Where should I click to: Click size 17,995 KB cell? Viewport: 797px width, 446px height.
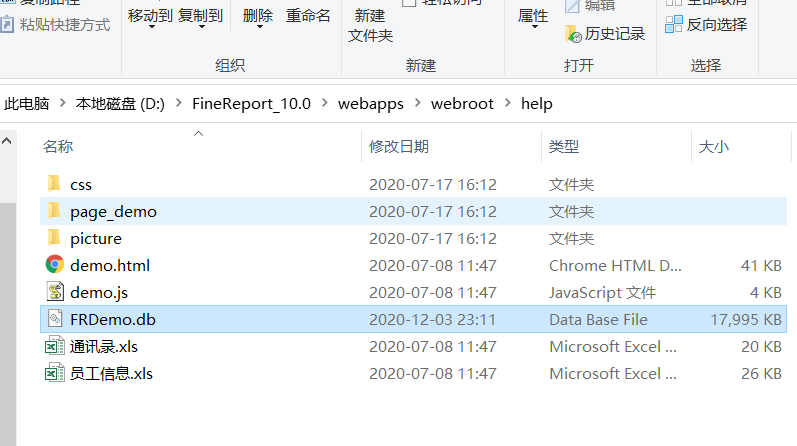746,319
